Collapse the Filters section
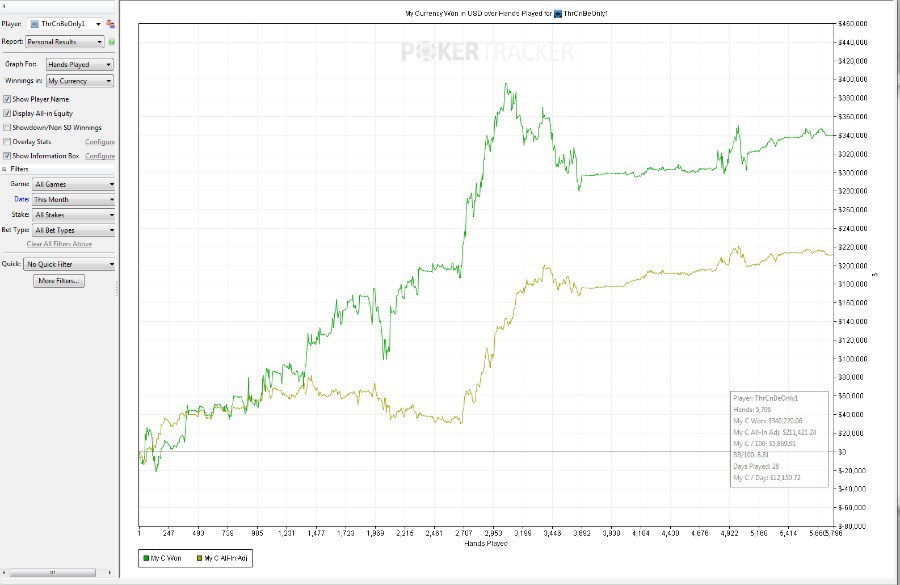The image size is (900, 585). coord(4,170)
